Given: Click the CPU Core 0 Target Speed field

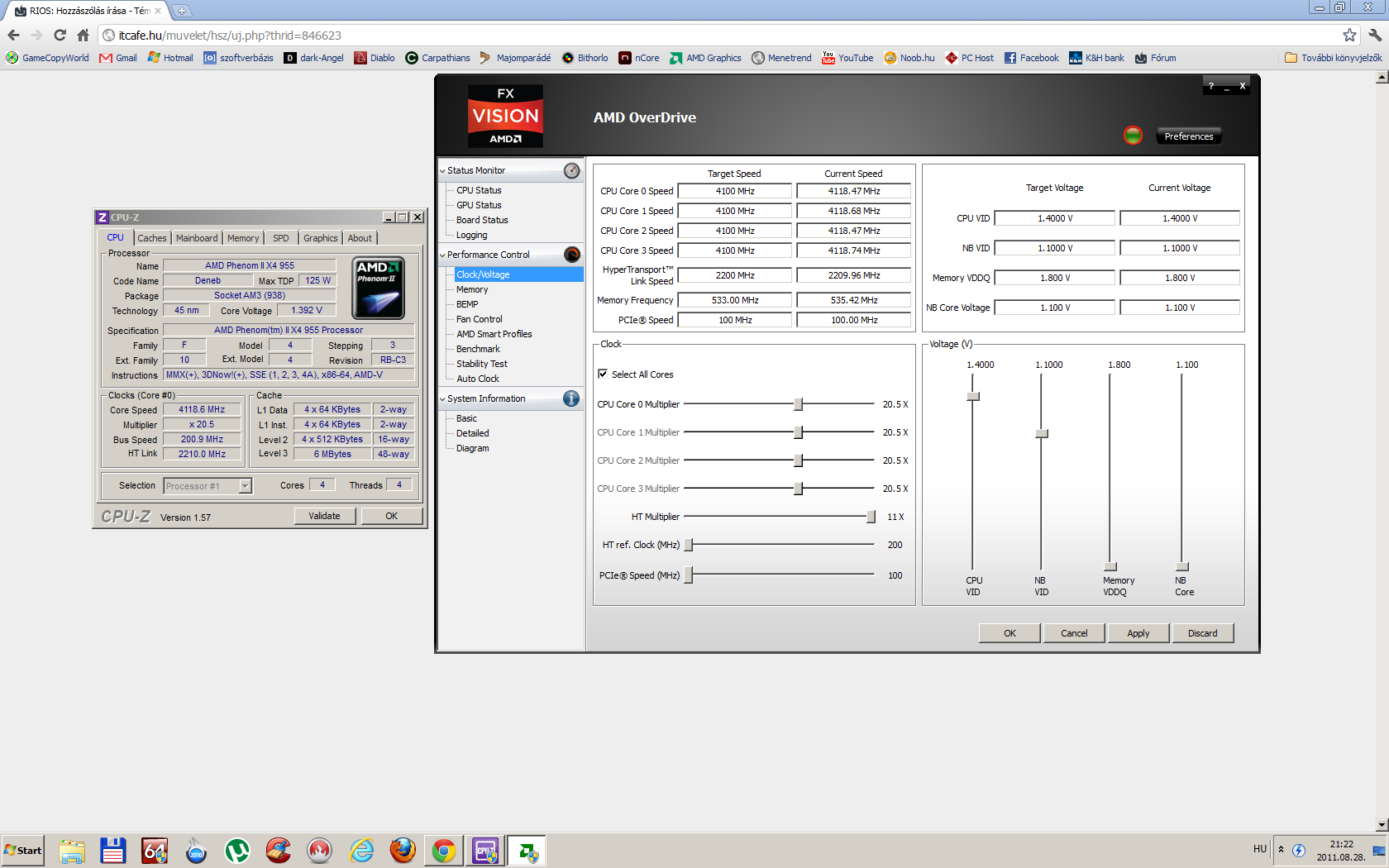Looking at the screenshot, I should pyautogui.click(x=735, y=191).
